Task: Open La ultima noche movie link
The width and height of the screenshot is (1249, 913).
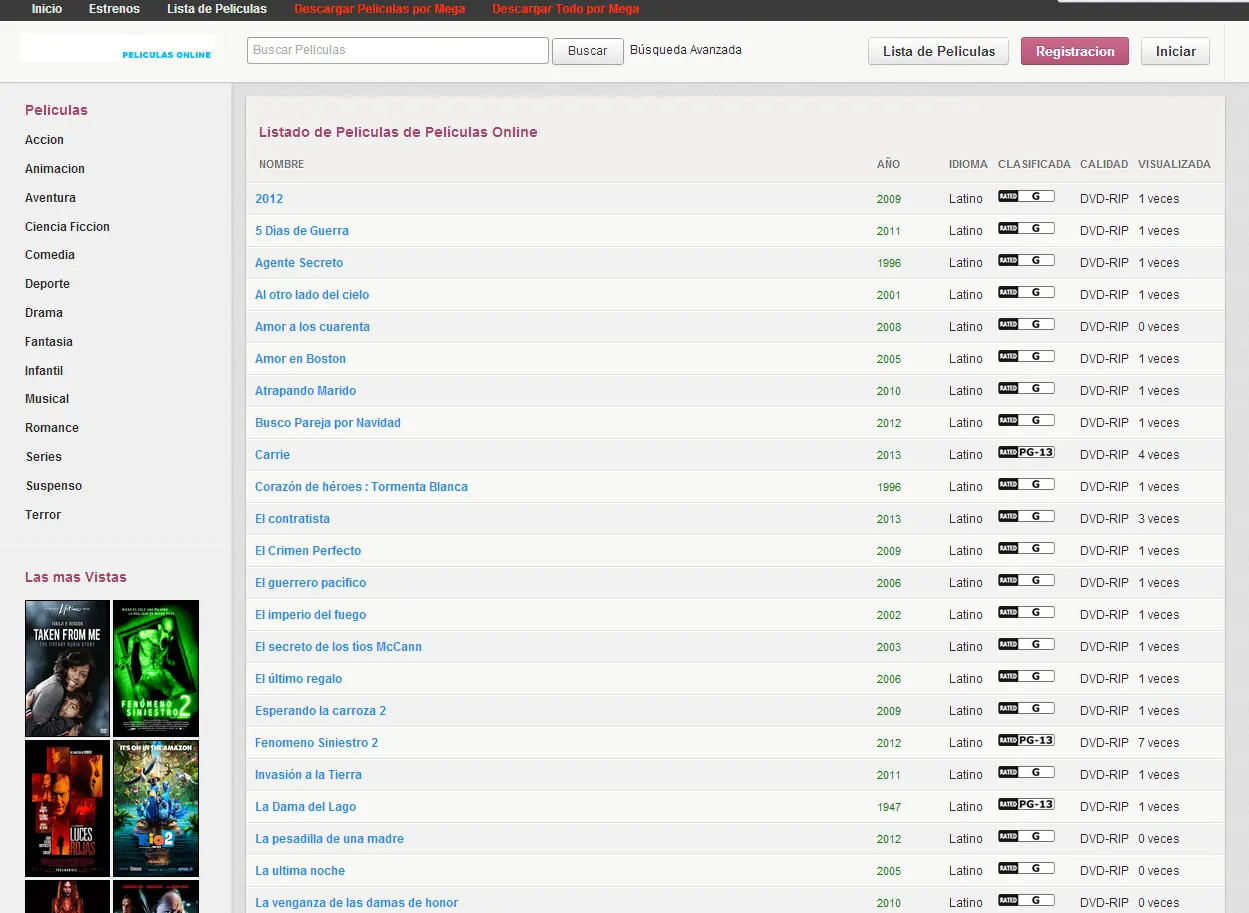Action: point(300,871)
